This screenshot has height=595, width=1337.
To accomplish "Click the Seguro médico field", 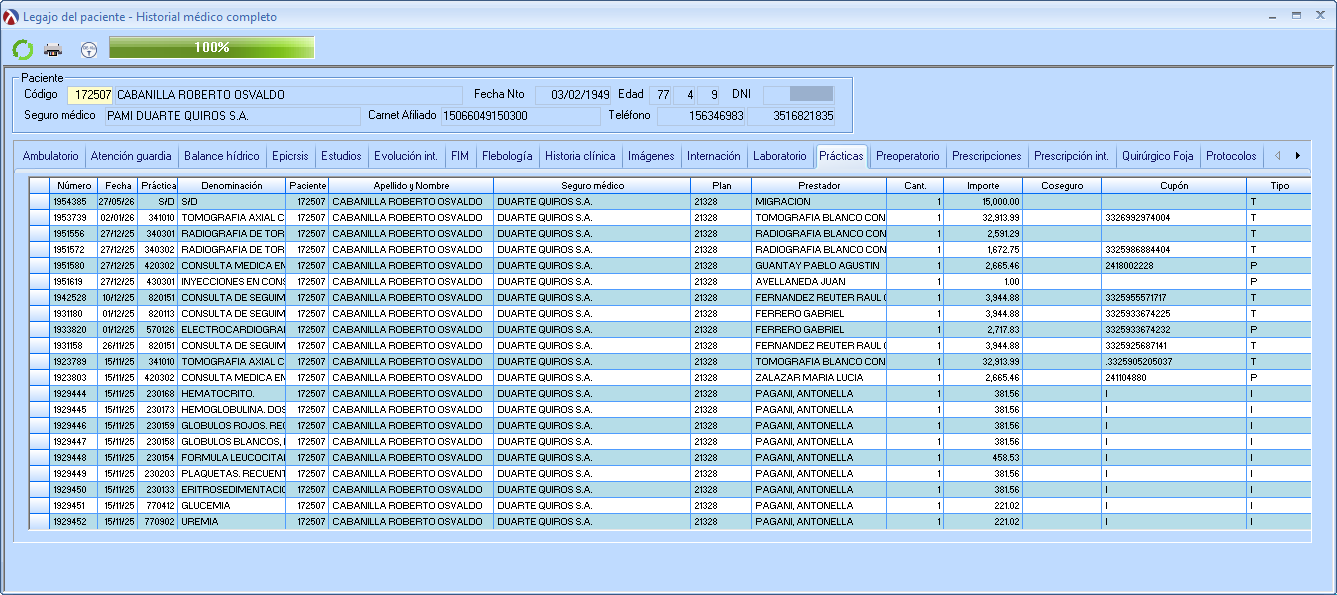I will [x=231, y=116].
